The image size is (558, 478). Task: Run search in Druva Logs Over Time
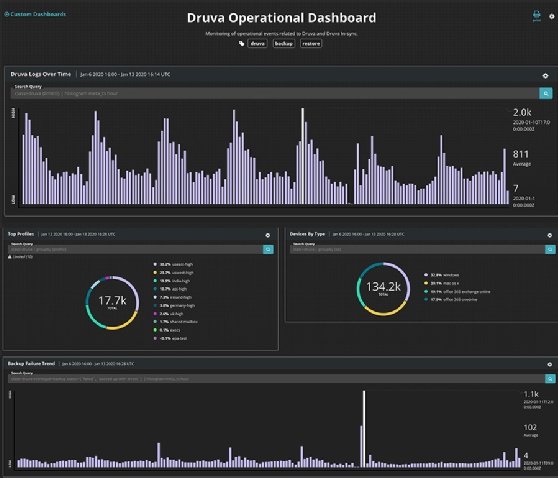click(x=546, y=93)
